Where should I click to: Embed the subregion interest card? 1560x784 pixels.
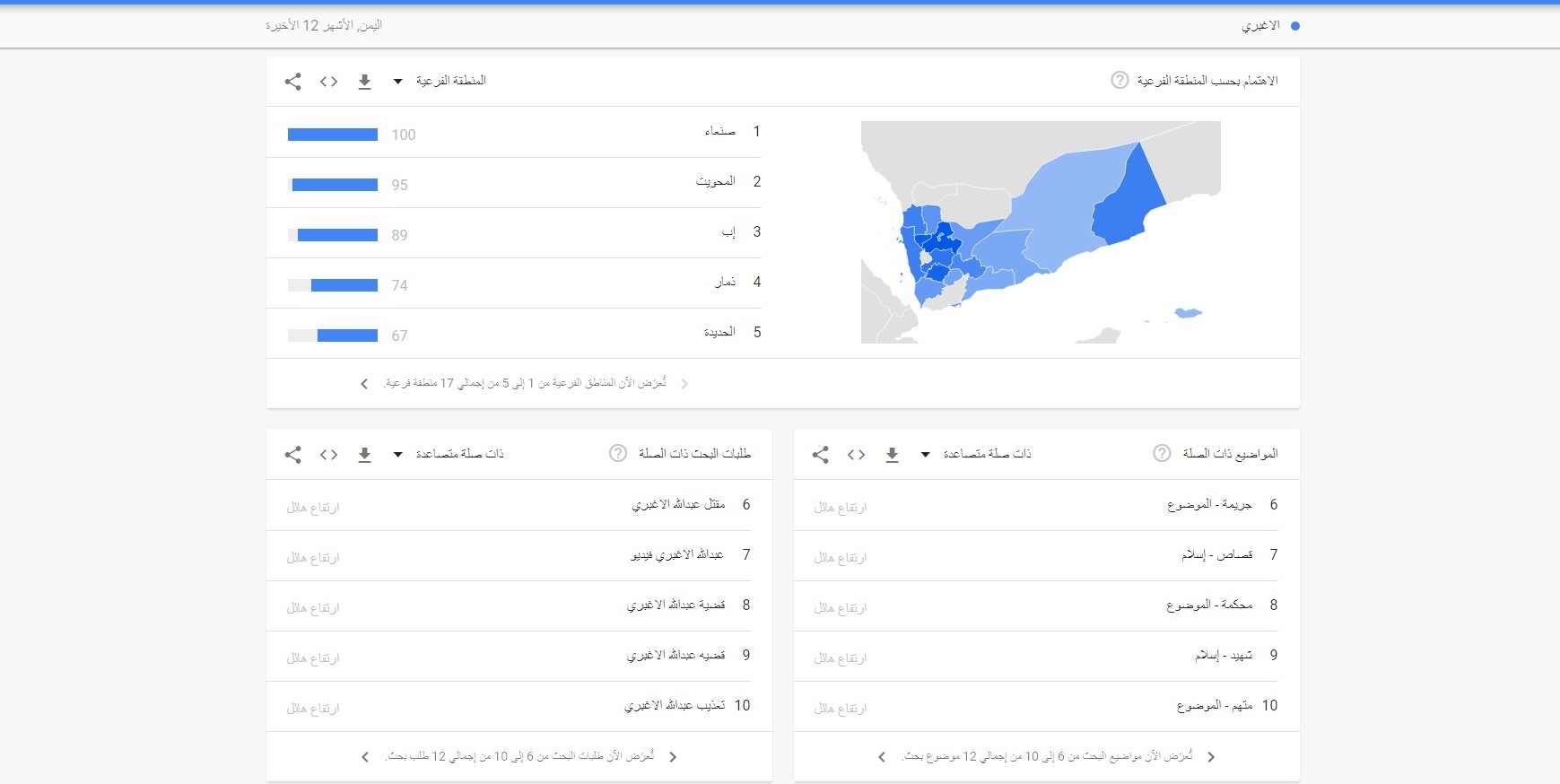328,82
